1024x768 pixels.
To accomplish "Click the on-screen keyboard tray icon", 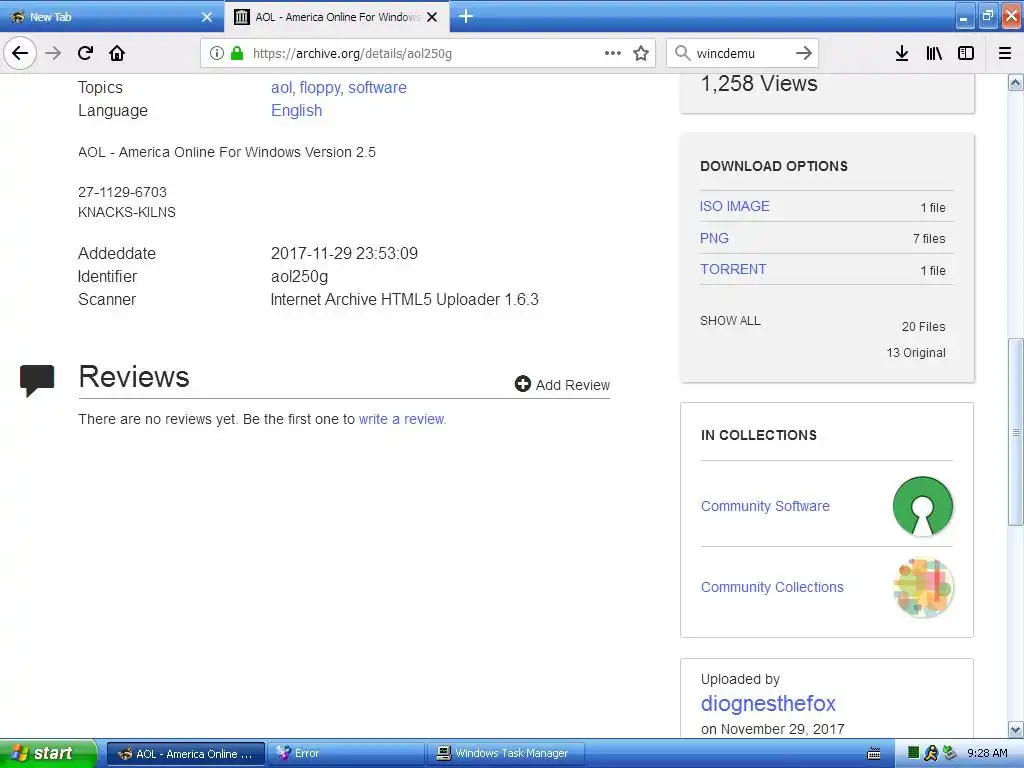I will (874, 754).
